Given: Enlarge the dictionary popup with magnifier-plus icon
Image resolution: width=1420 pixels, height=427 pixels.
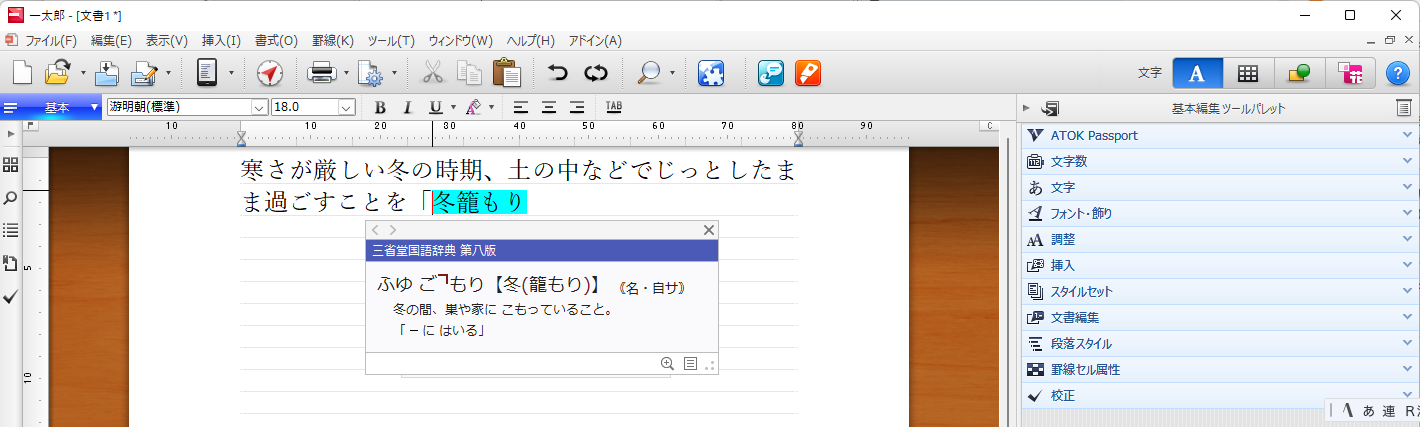Looking at the screenshot, I should click(x=668, y=363).
